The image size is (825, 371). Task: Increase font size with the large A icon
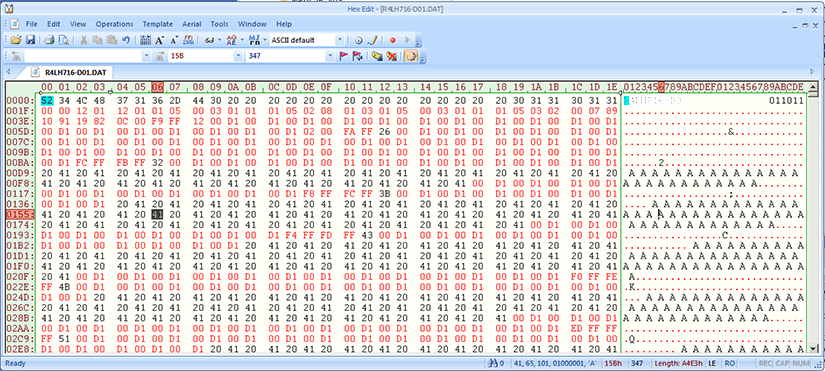coord(160,40)
